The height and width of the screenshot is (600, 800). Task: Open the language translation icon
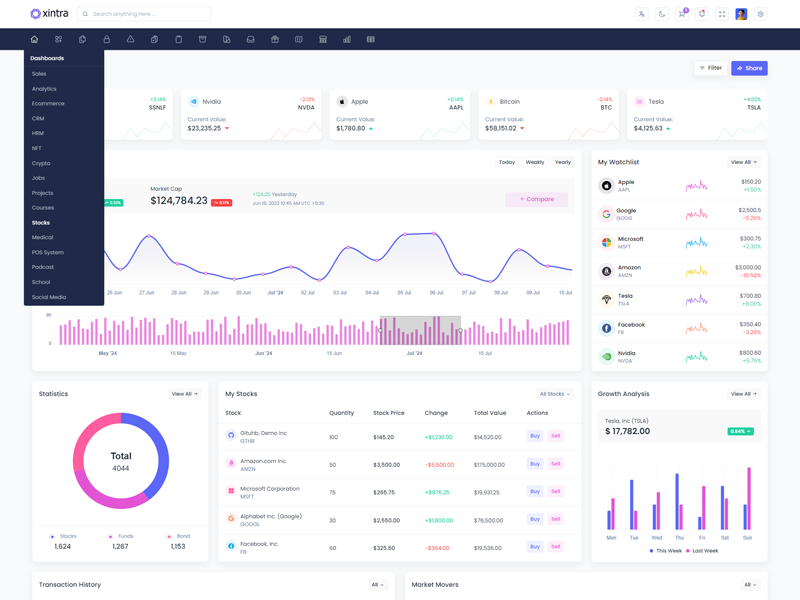[x=642, y=14]
